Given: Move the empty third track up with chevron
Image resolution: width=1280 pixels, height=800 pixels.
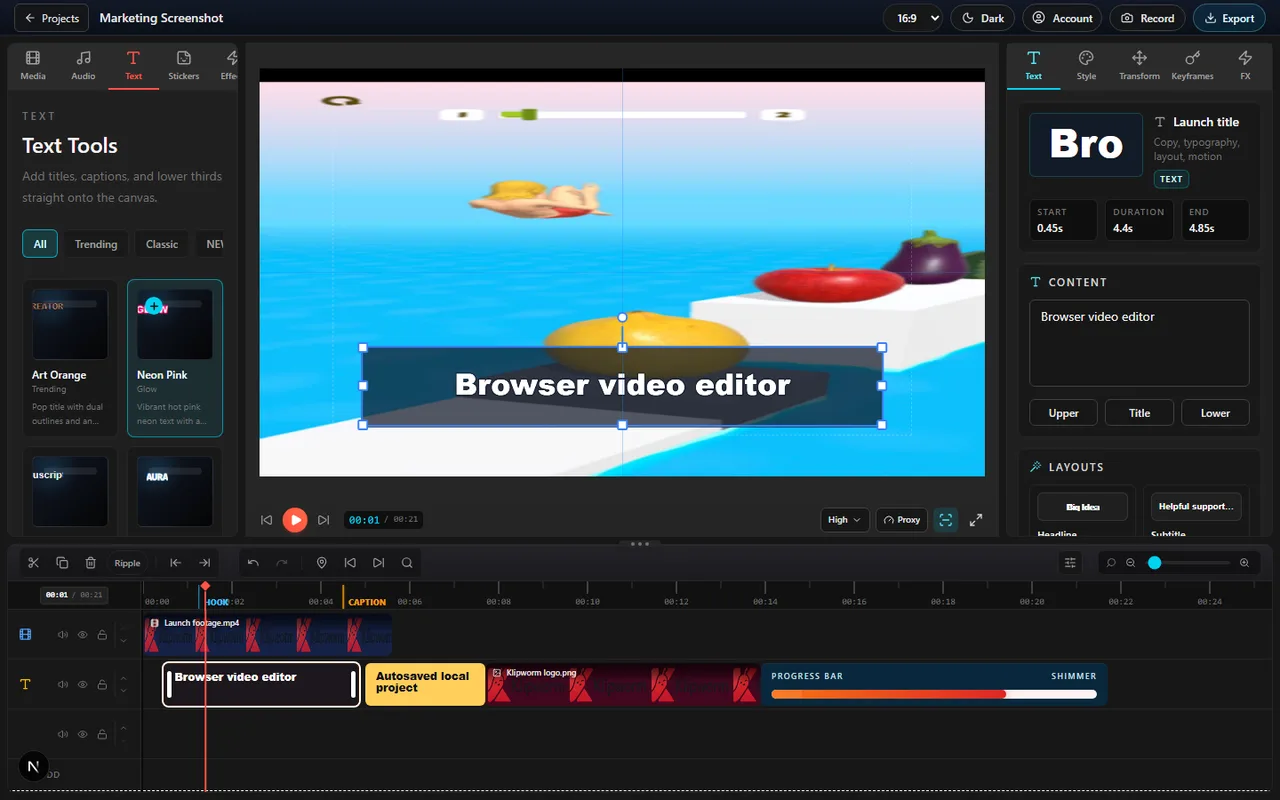Looking at the screenshot, I should coord(123,728).
